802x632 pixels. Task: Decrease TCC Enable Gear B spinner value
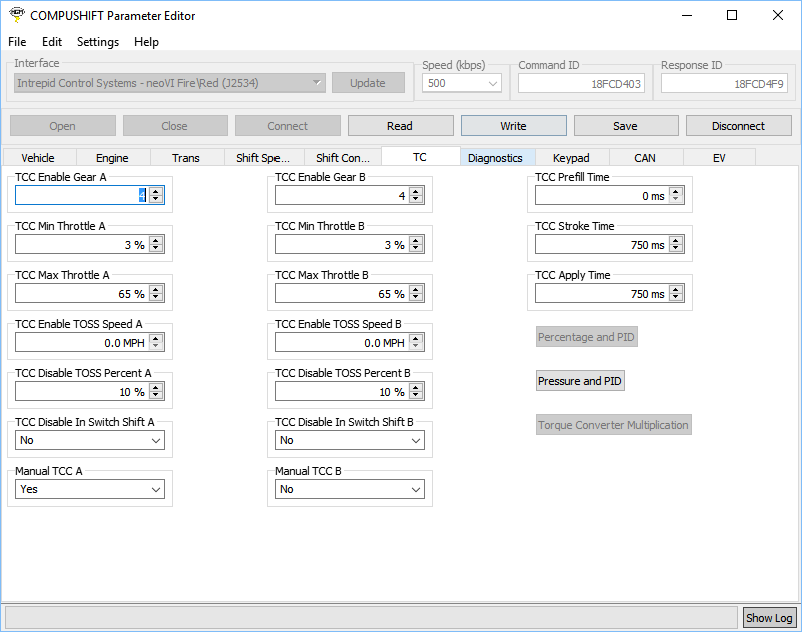[416, 200]
